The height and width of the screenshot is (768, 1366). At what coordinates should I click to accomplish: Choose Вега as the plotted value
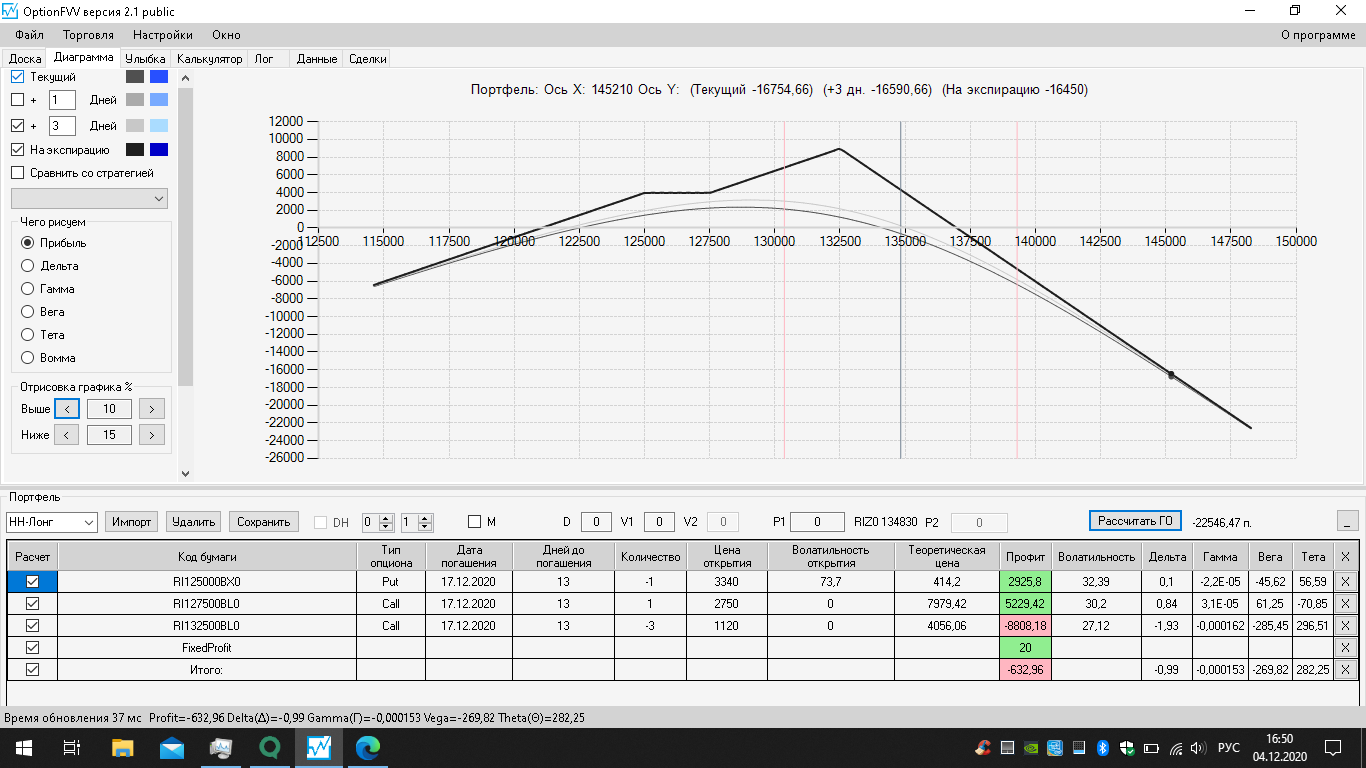click(x=28, y=312)
